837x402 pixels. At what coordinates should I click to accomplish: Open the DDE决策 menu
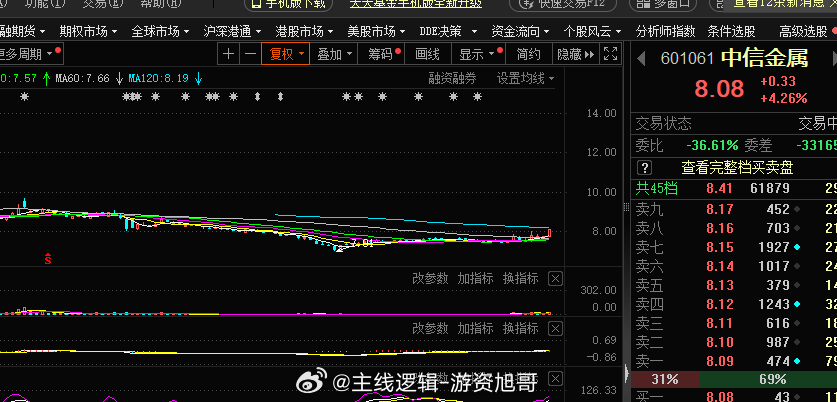coord(449,31)
